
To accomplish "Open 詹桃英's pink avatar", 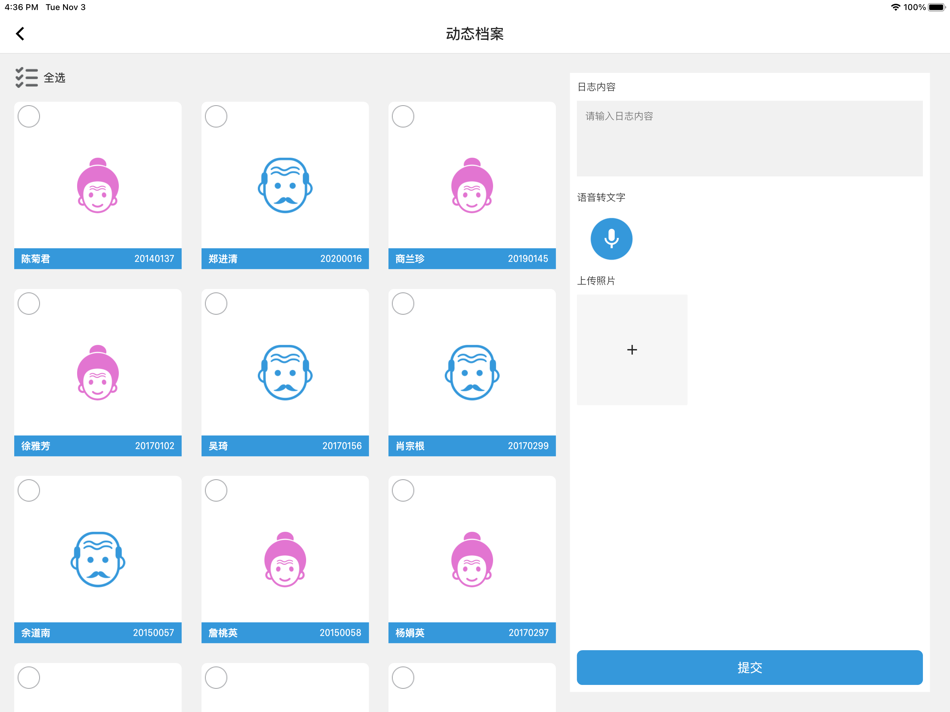I will 285,559.
